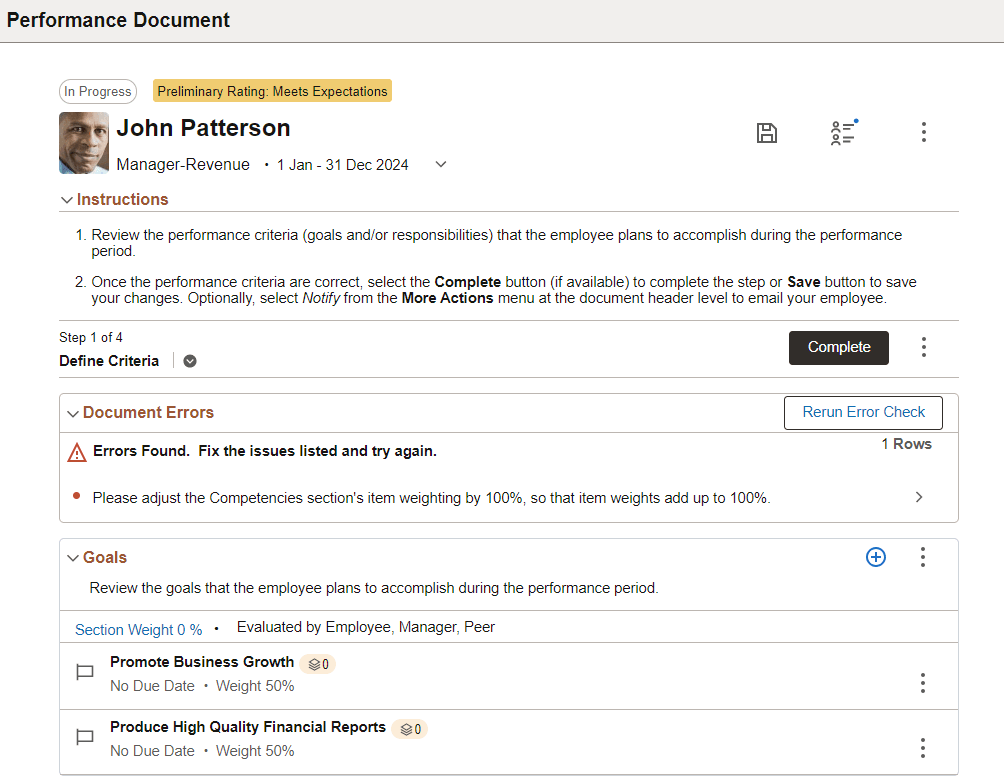Screen dimensions: 1004x784
Task: Open the review period dropdown beside 1 Jan - 31 Dec 2024
Action: tap(440, 164)
